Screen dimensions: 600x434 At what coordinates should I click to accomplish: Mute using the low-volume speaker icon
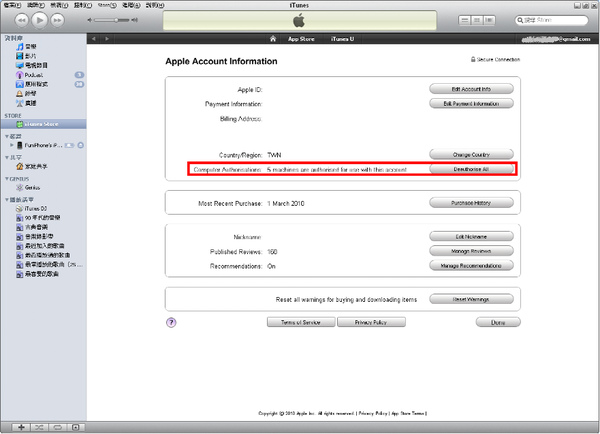point(89,20)
